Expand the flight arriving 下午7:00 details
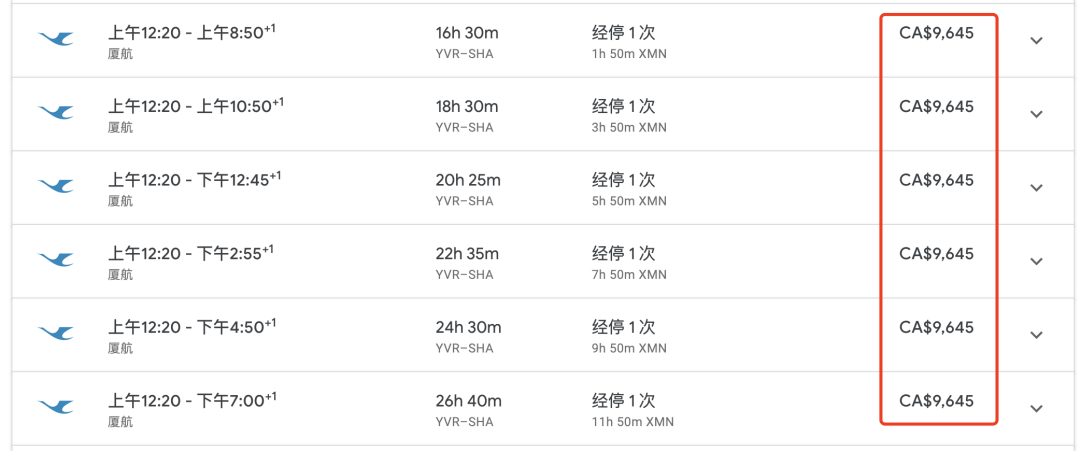Screen dimensions: 1080x451 click(x=1037, y=409)
